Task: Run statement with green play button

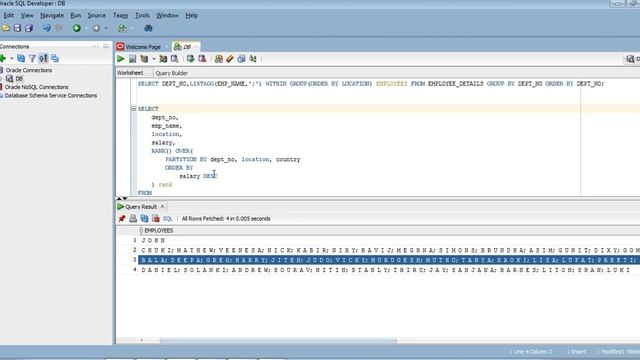Action: pyautogui.click(x=120, y=59)
